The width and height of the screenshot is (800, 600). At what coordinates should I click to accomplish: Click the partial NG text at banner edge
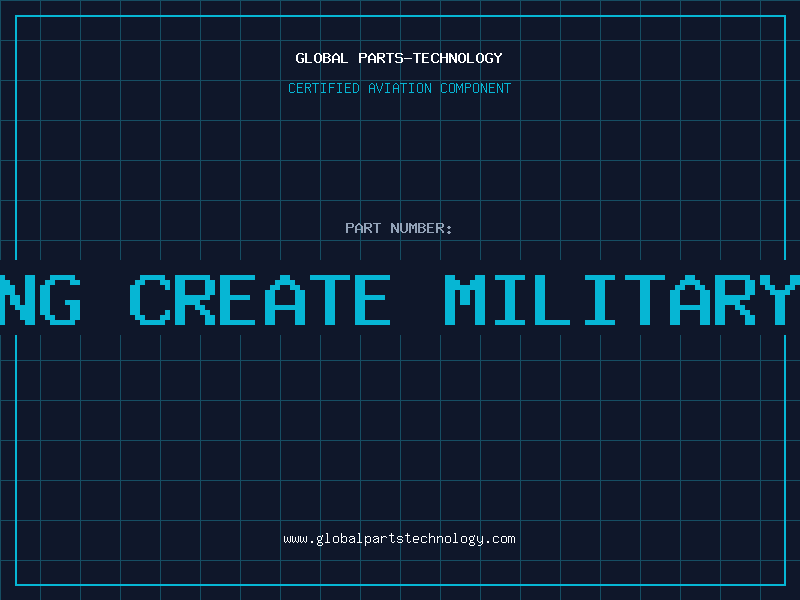(x=40, y=299)
